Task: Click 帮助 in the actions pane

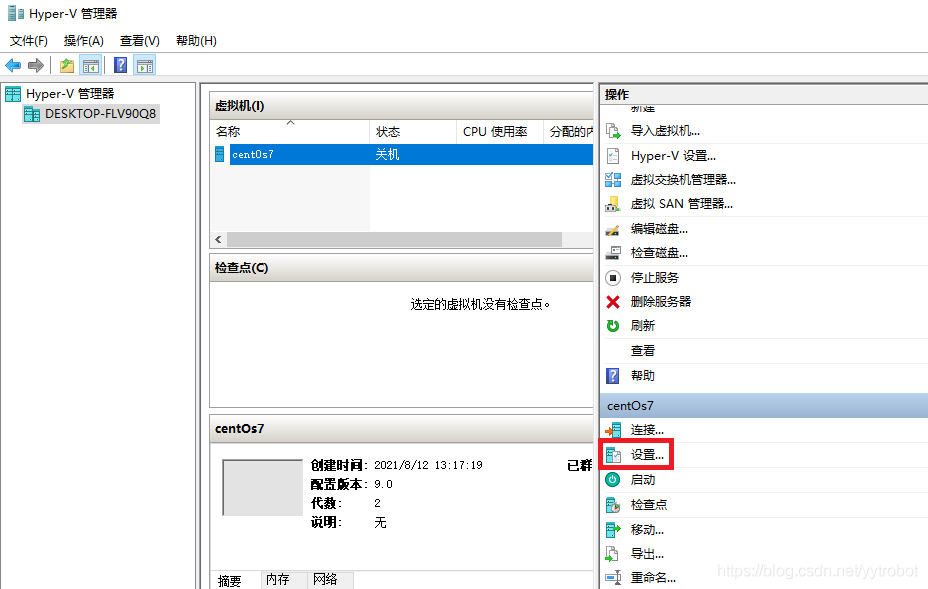Action: [643, 376]
